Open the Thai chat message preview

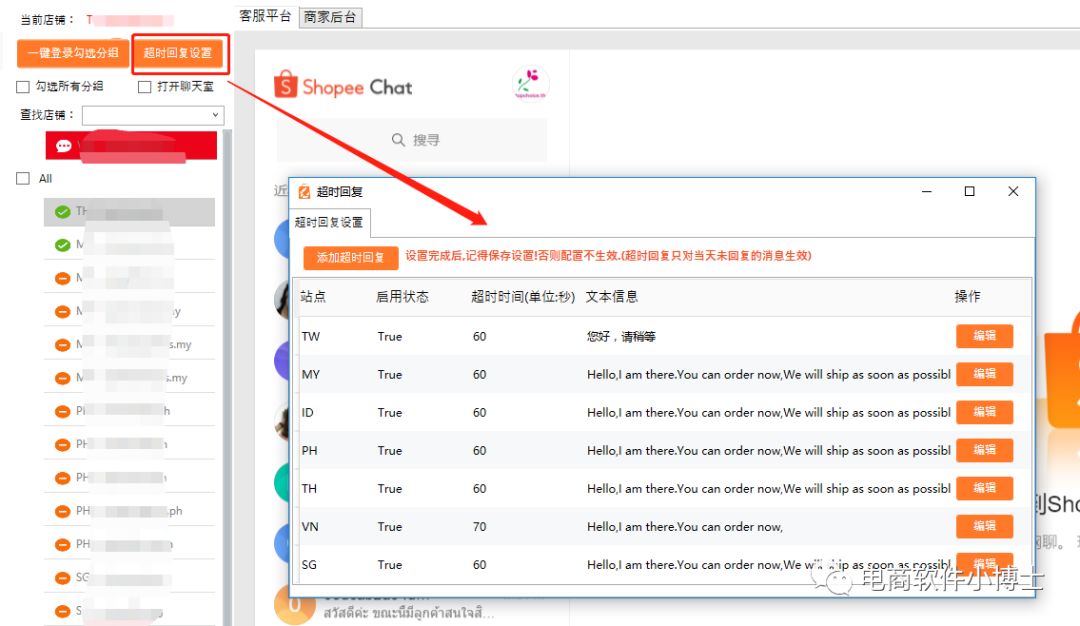coord(408,612)
